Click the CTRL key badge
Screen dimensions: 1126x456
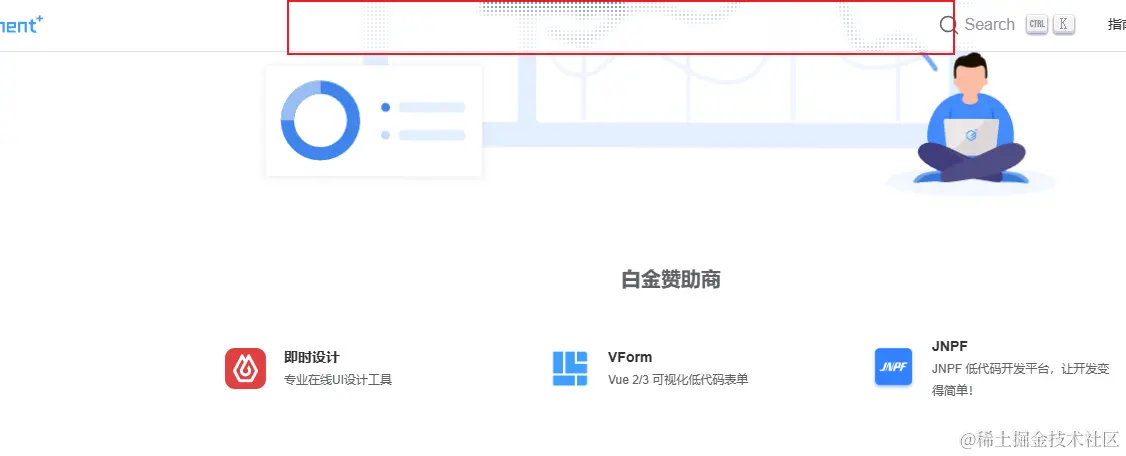click(x=1037, y=24)
